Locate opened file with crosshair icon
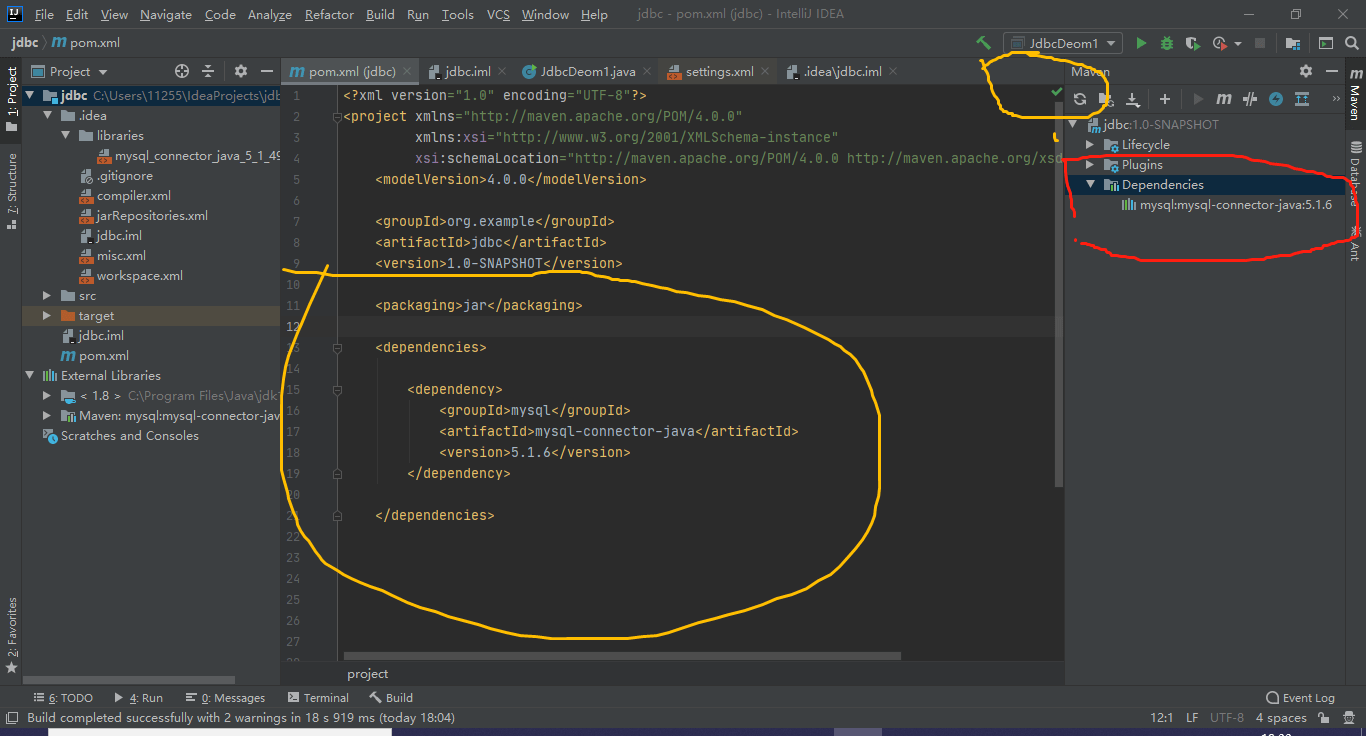Screen dimensions: 1366x736 coord(182,71)
